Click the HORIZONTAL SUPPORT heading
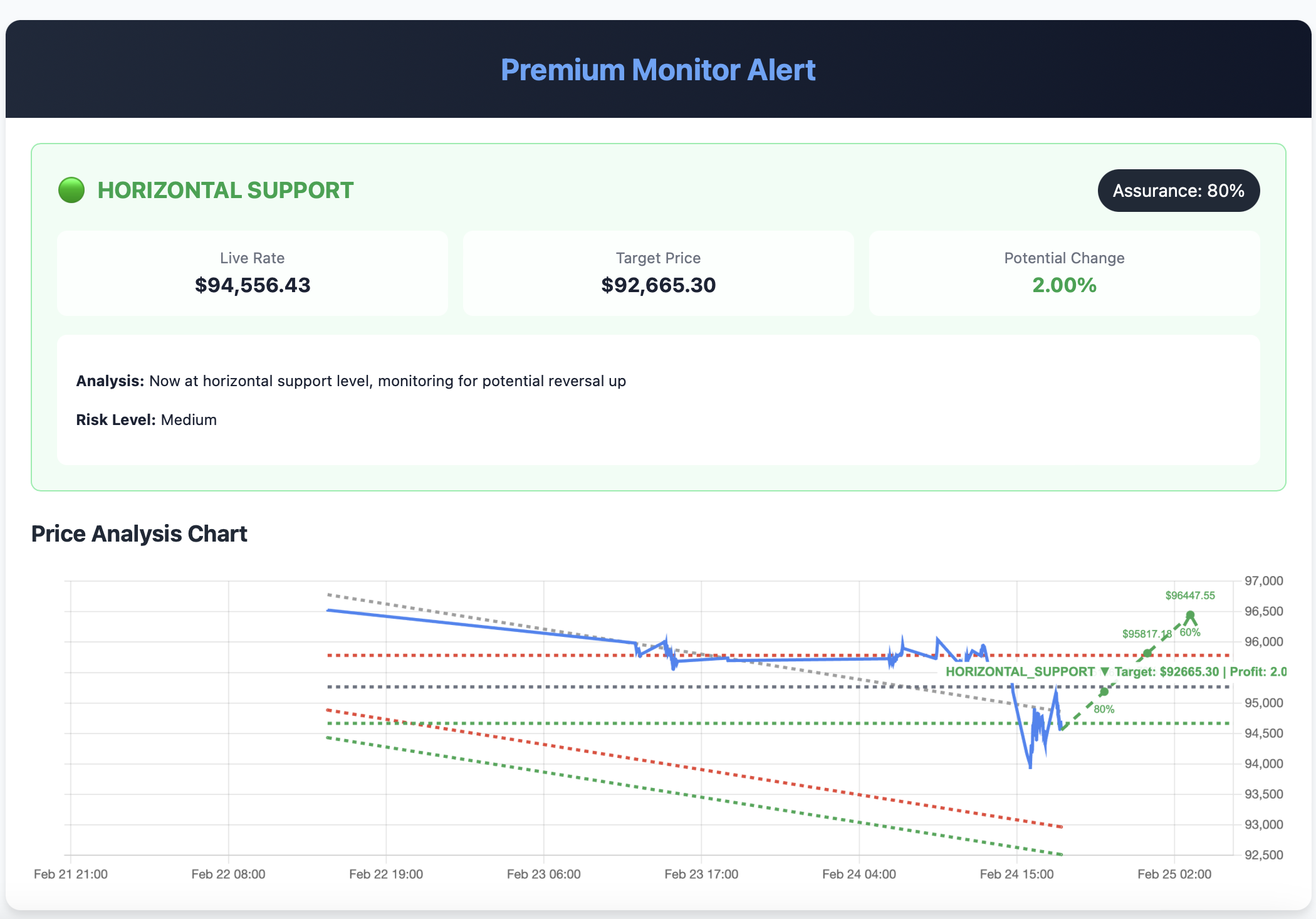Viewport: 1316px width, 919px height. click(x=226, y=191)
